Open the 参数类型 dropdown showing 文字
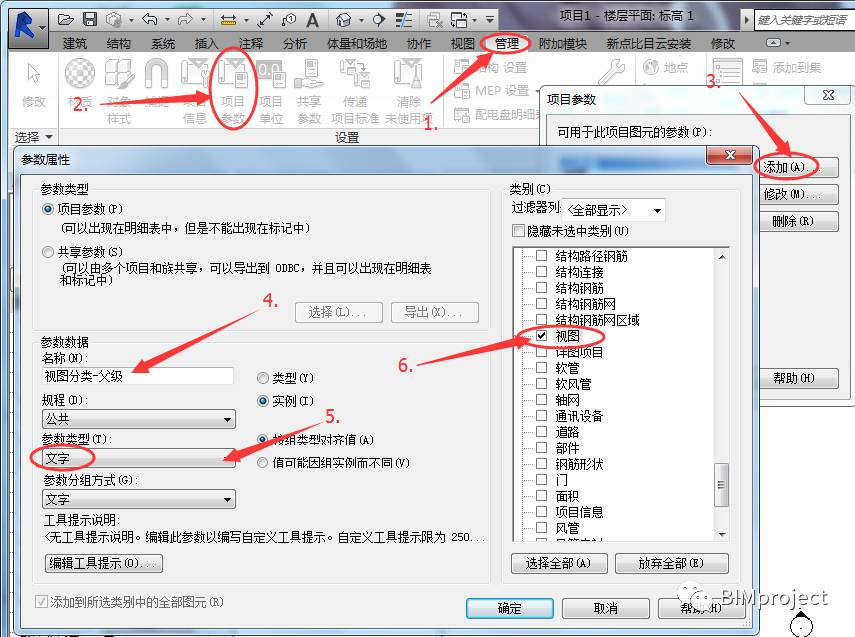855x637 pixels. [x=139, y=458]
